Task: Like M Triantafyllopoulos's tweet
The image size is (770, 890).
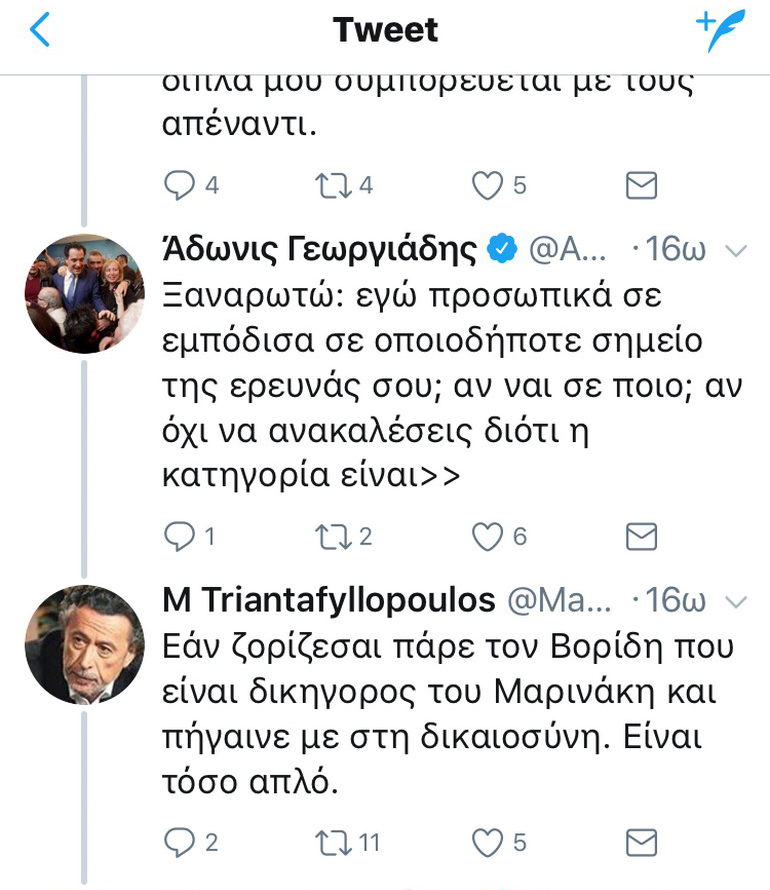Action: point(487,841)
